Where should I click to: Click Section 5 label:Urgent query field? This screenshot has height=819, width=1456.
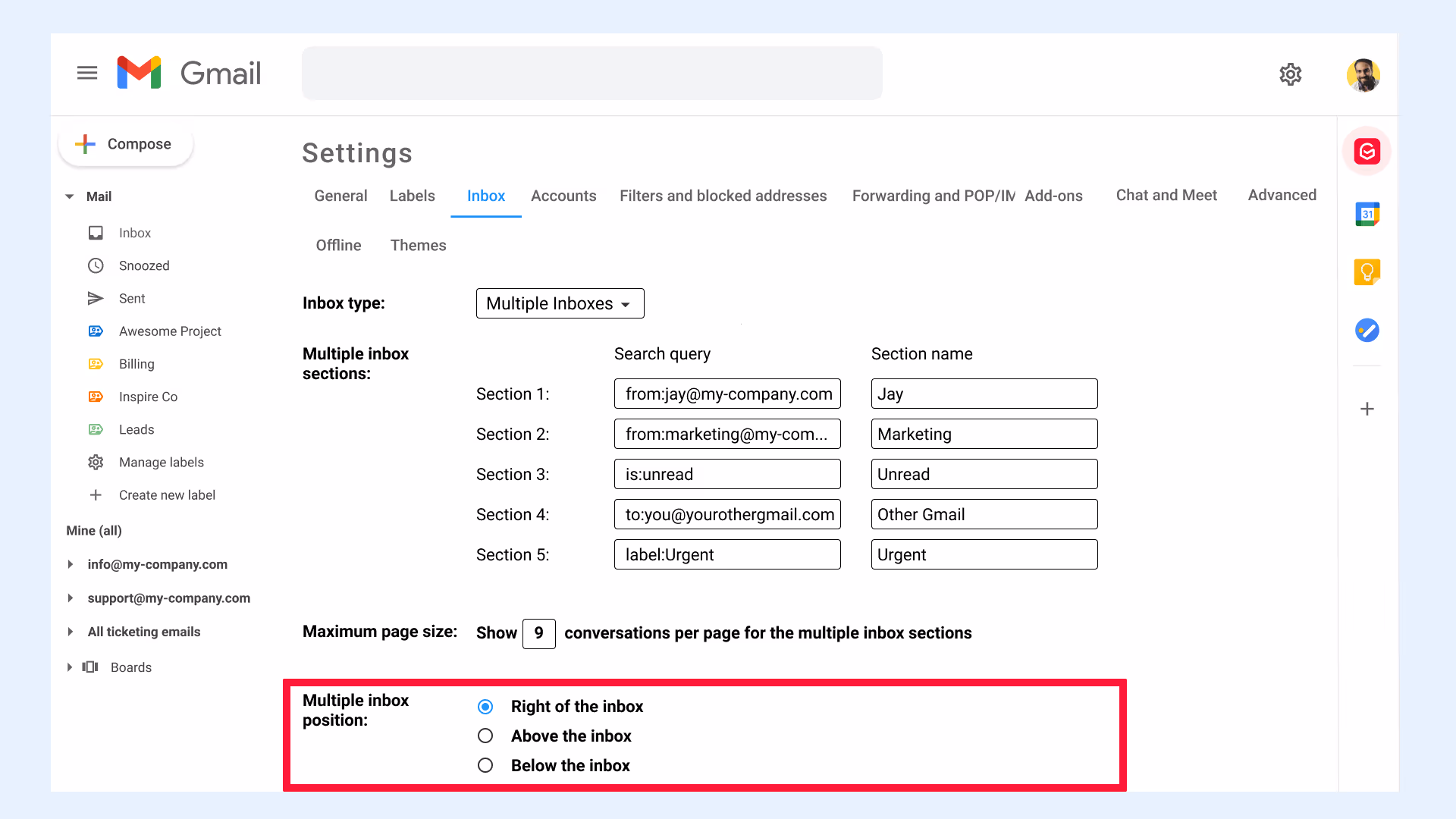[x=727, y=554]
